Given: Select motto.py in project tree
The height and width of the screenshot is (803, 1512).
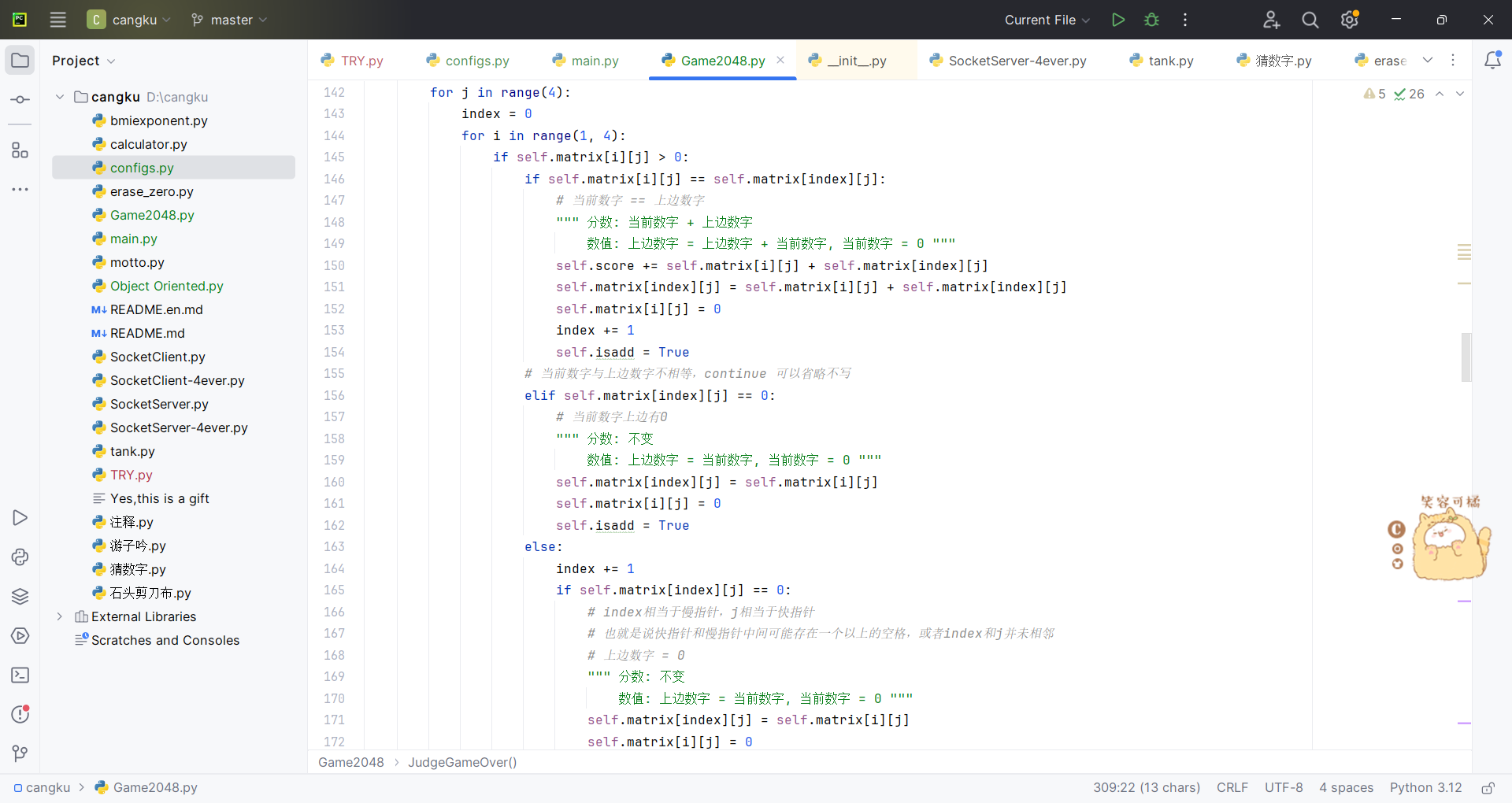Looking at the screenshot, I should pyautogui.click(x=137, y=262).
